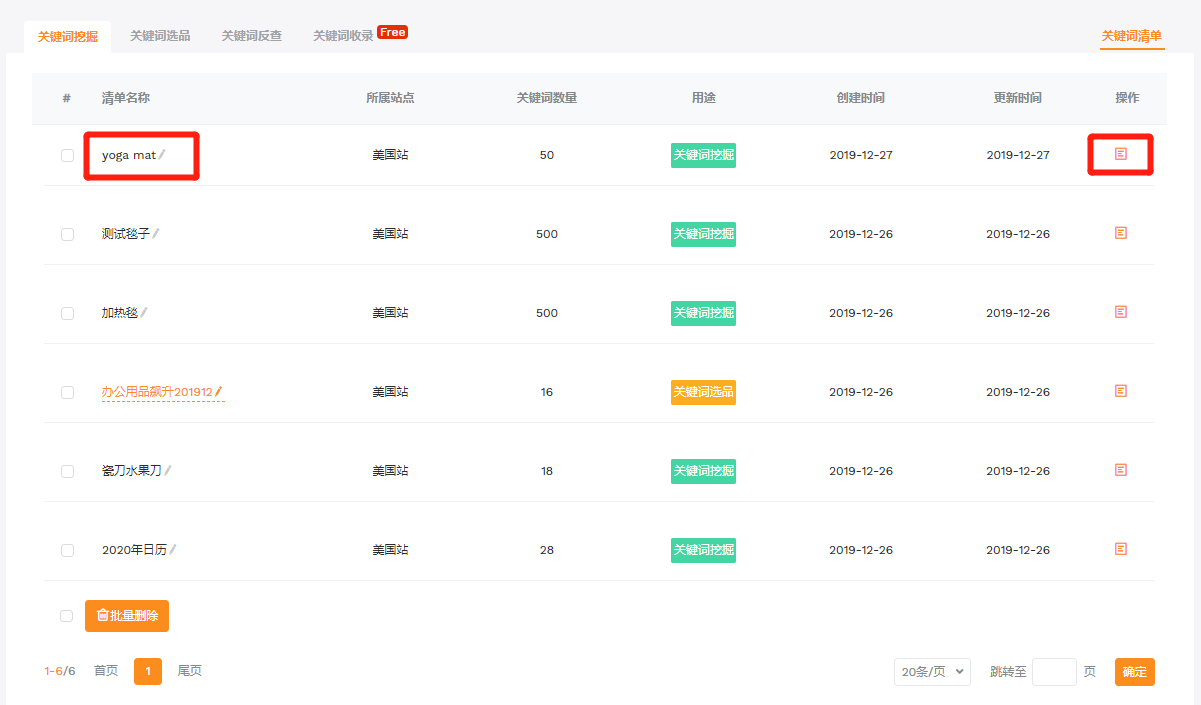The height and width of the screenshot is (705, 1201).
Task: Tick the checkbox for 办公用品飙升201912
Action: (x=67, y=392)
